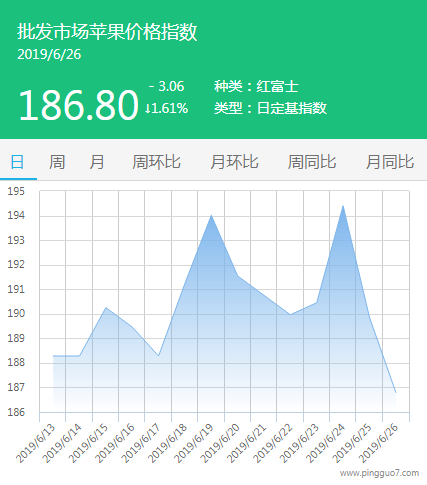Click the x-axis label 2019/6/22
The height and width of the screenshot is (485, 427).
coord(273,443)
